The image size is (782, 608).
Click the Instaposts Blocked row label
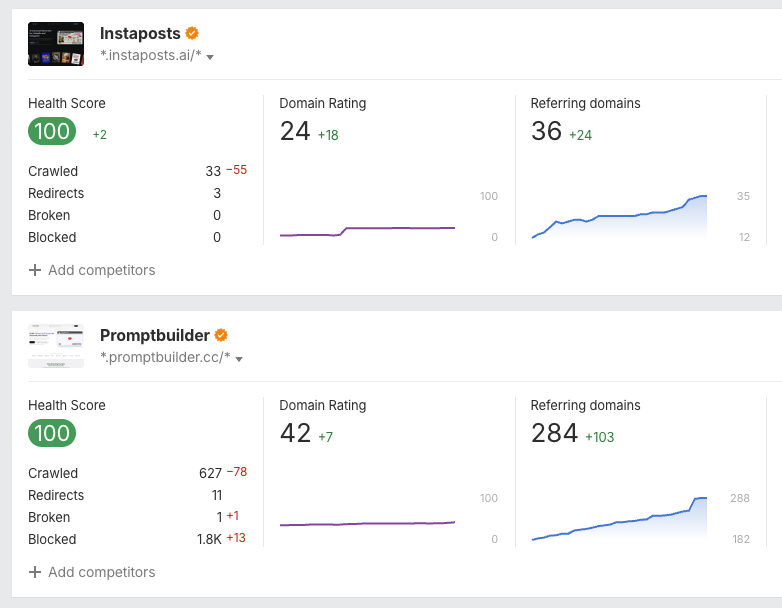click(52, 237)
